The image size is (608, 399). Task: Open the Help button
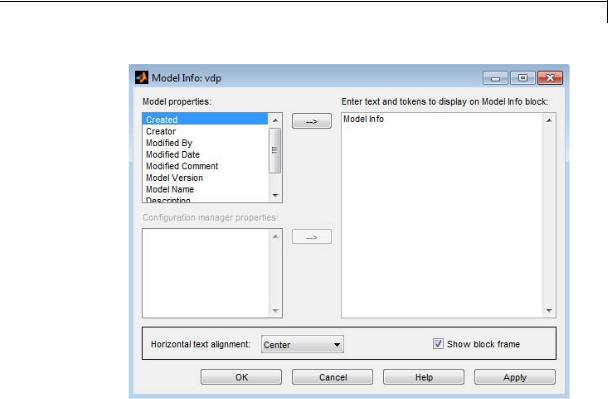(x=424, y=377)
